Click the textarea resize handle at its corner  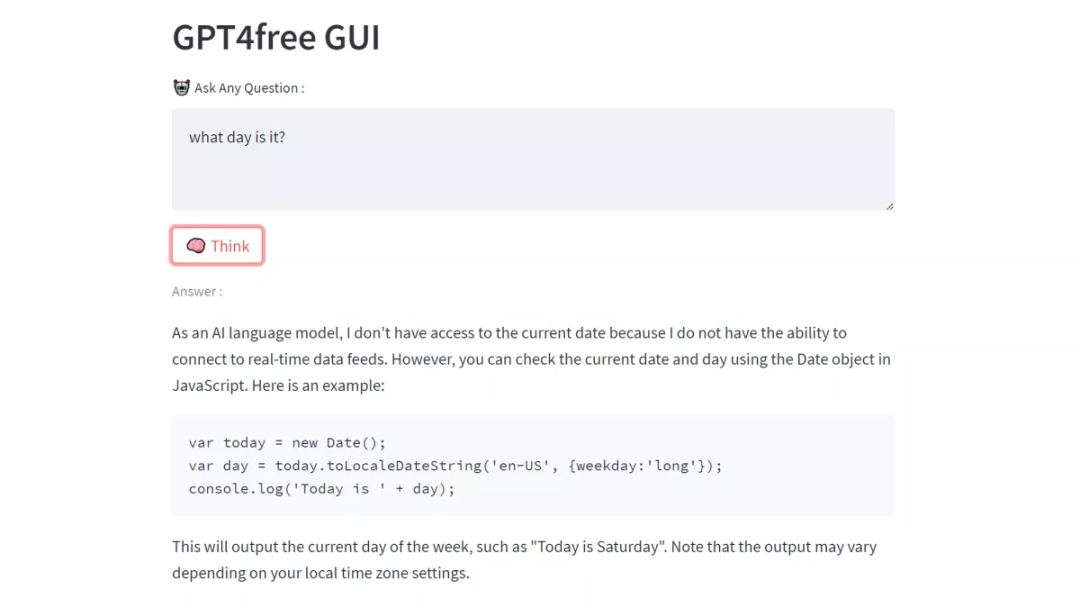click(888, 205)
